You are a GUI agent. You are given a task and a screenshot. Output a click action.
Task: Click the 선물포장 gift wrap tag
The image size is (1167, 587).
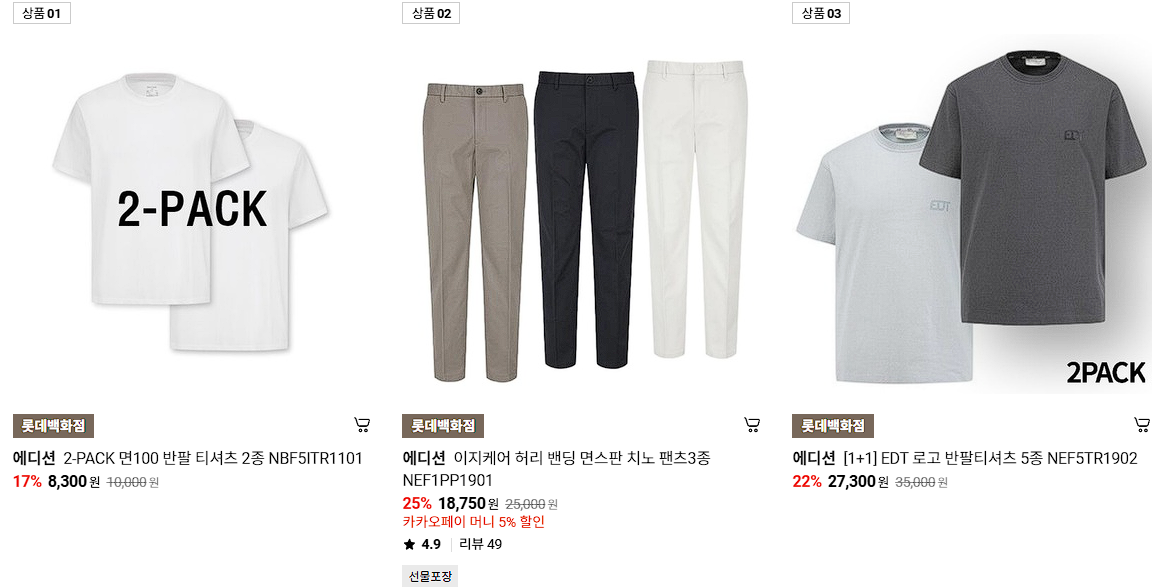pos(430,577)
